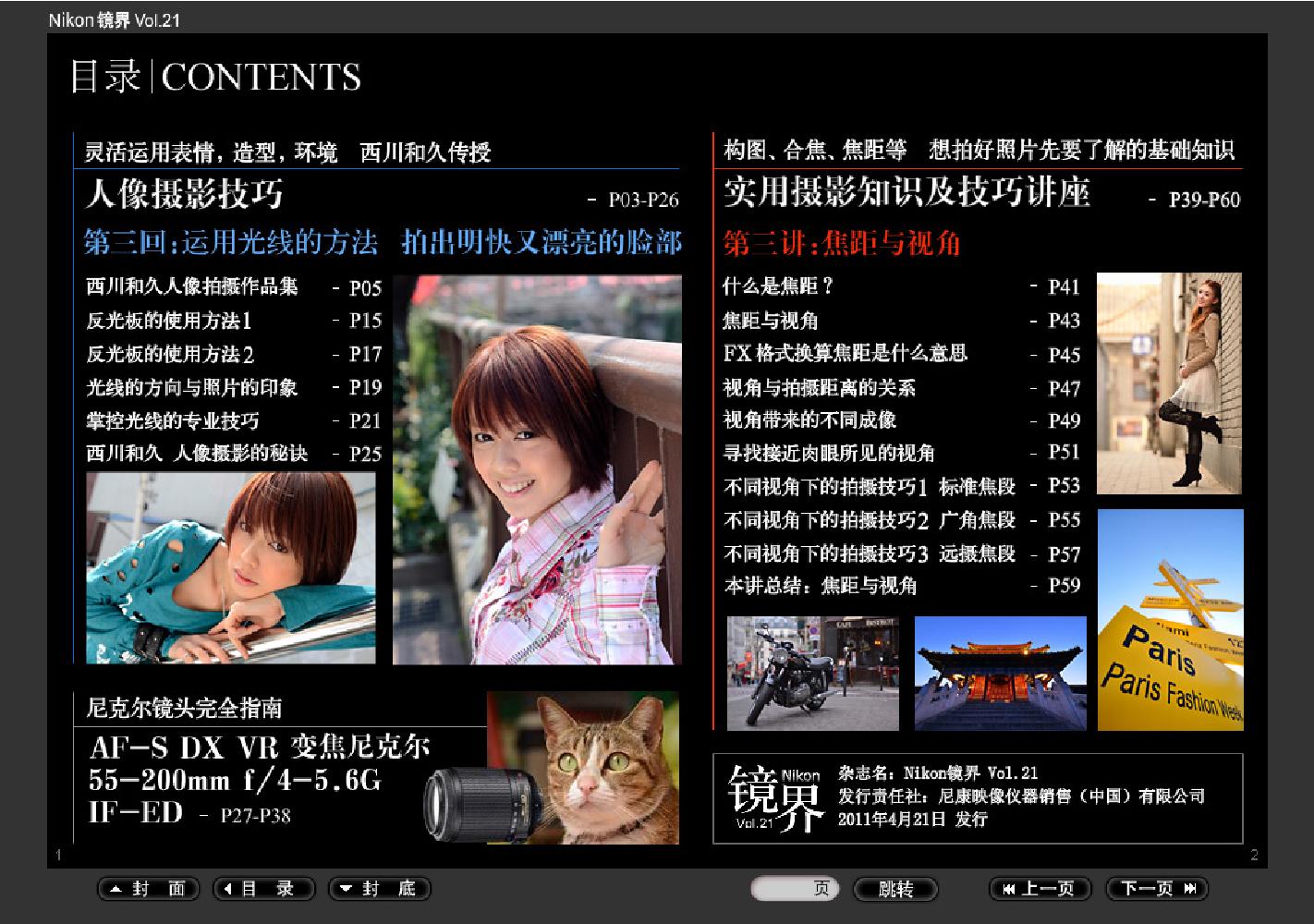
Task: Open 什么是焦距？ P41 entry
Action: click(901, 286)
